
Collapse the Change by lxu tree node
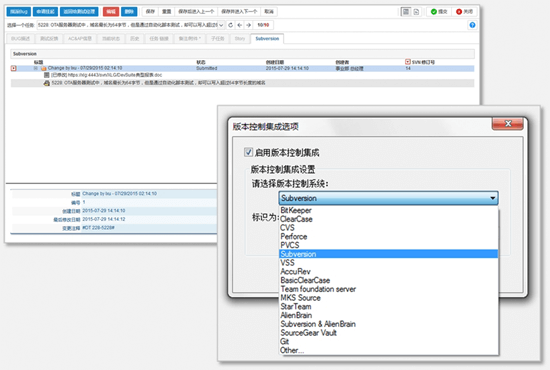(x=35, y=68)
